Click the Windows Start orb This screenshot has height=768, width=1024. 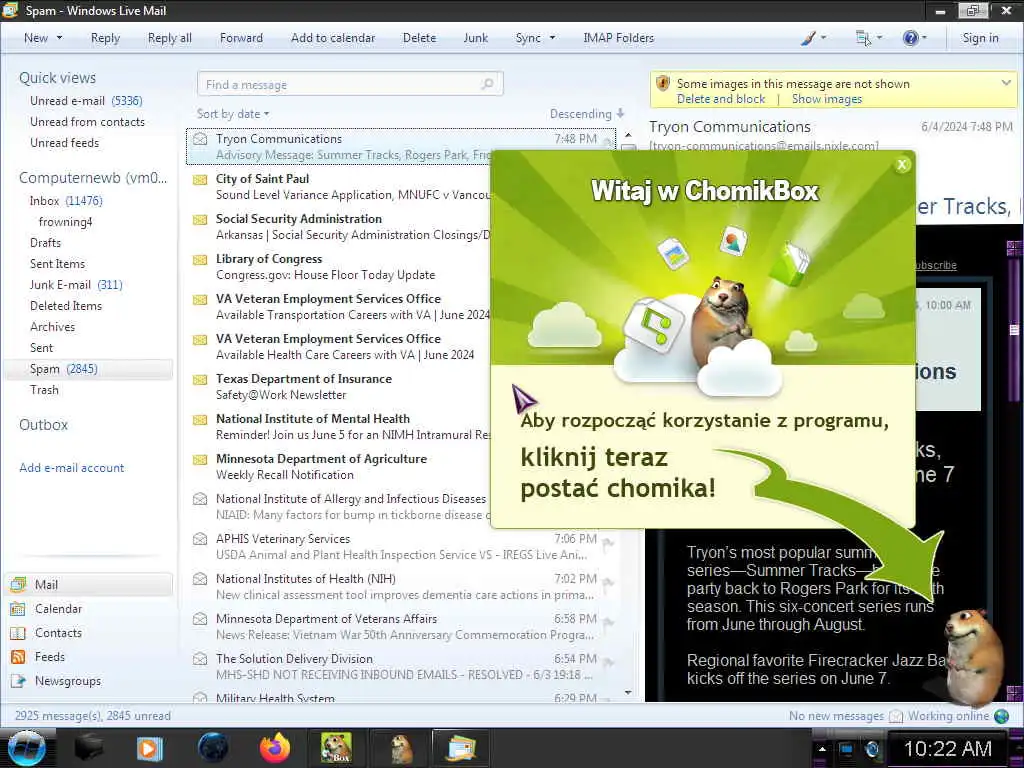point(27,748)
